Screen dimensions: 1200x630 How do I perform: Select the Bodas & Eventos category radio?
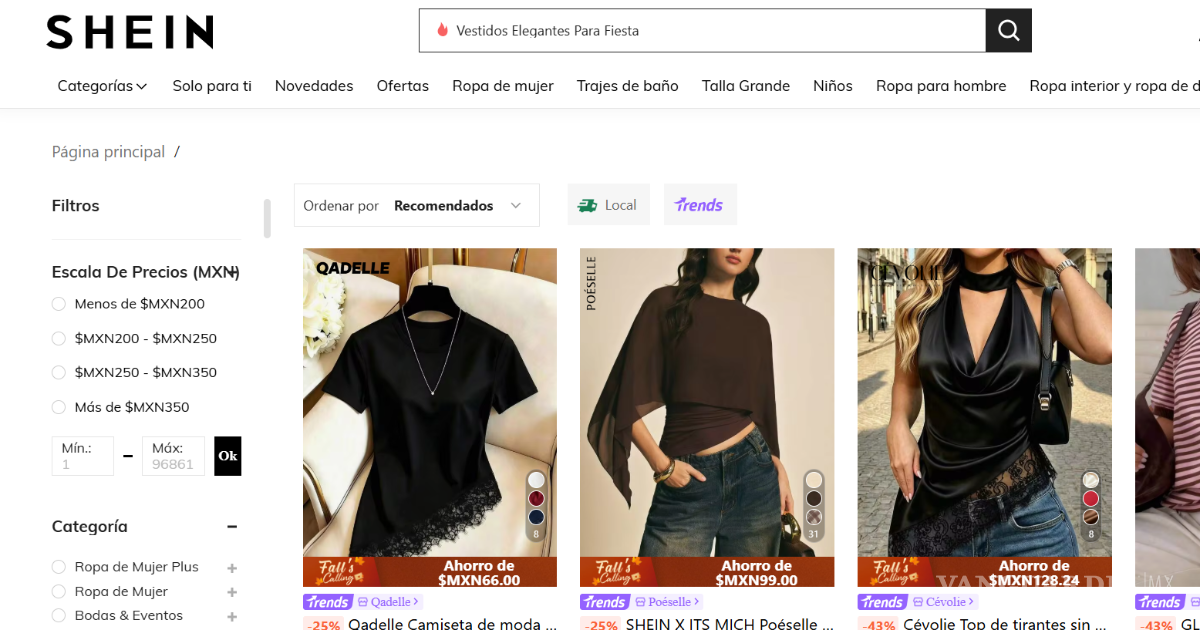point(59,616)
